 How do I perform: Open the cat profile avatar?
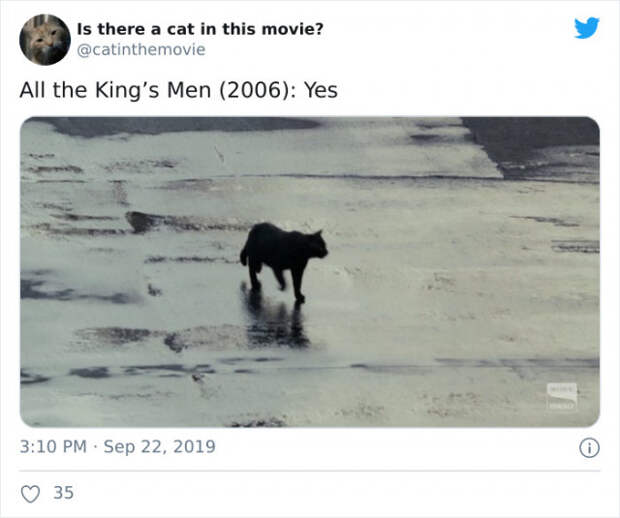point(45,40)
